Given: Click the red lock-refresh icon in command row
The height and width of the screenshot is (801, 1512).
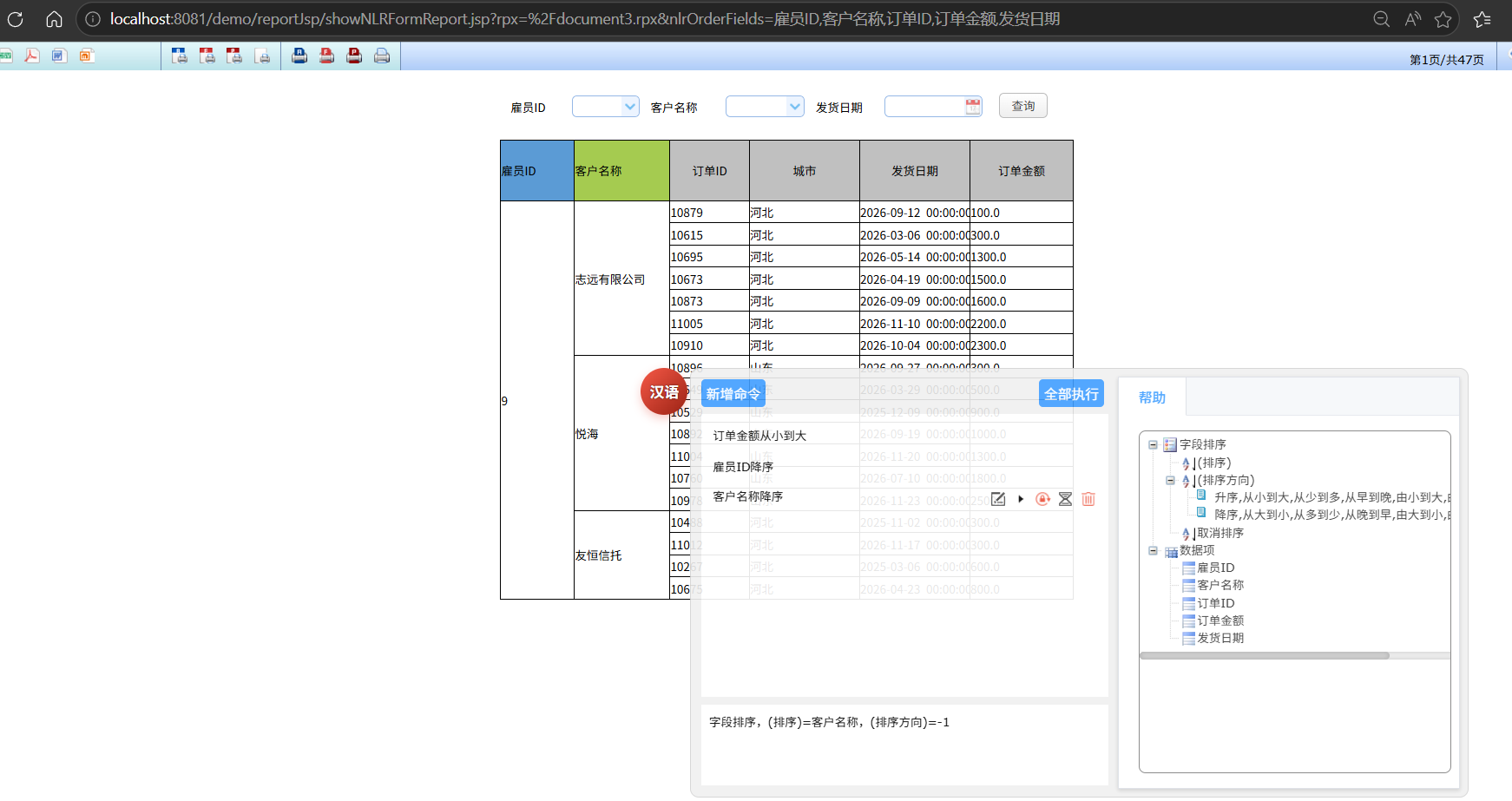Looking at the screenshot, I should (1042, 499).
